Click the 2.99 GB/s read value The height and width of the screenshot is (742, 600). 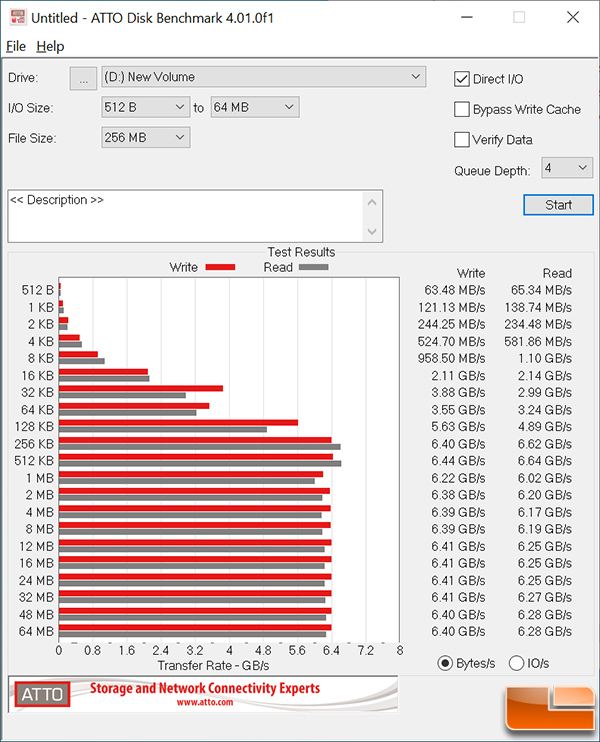545,392
